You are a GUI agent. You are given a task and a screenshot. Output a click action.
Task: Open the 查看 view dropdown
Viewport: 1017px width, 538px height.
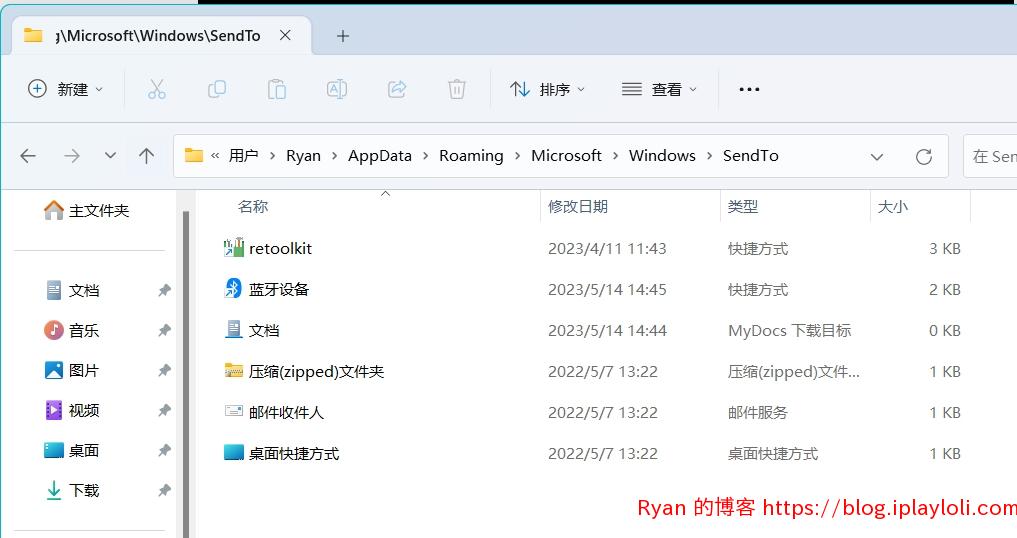click(x=659, y=89)
